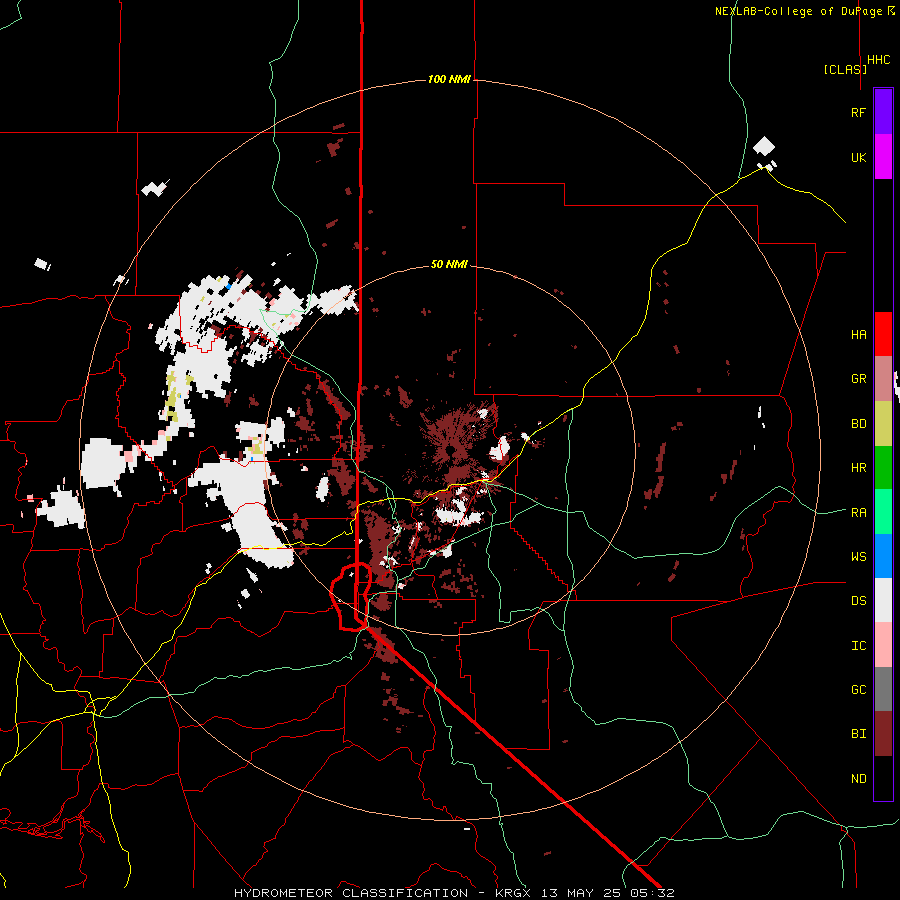The image size is (900, 900).
Task: Click the 'HA' legend label
Action: [858, 334]
